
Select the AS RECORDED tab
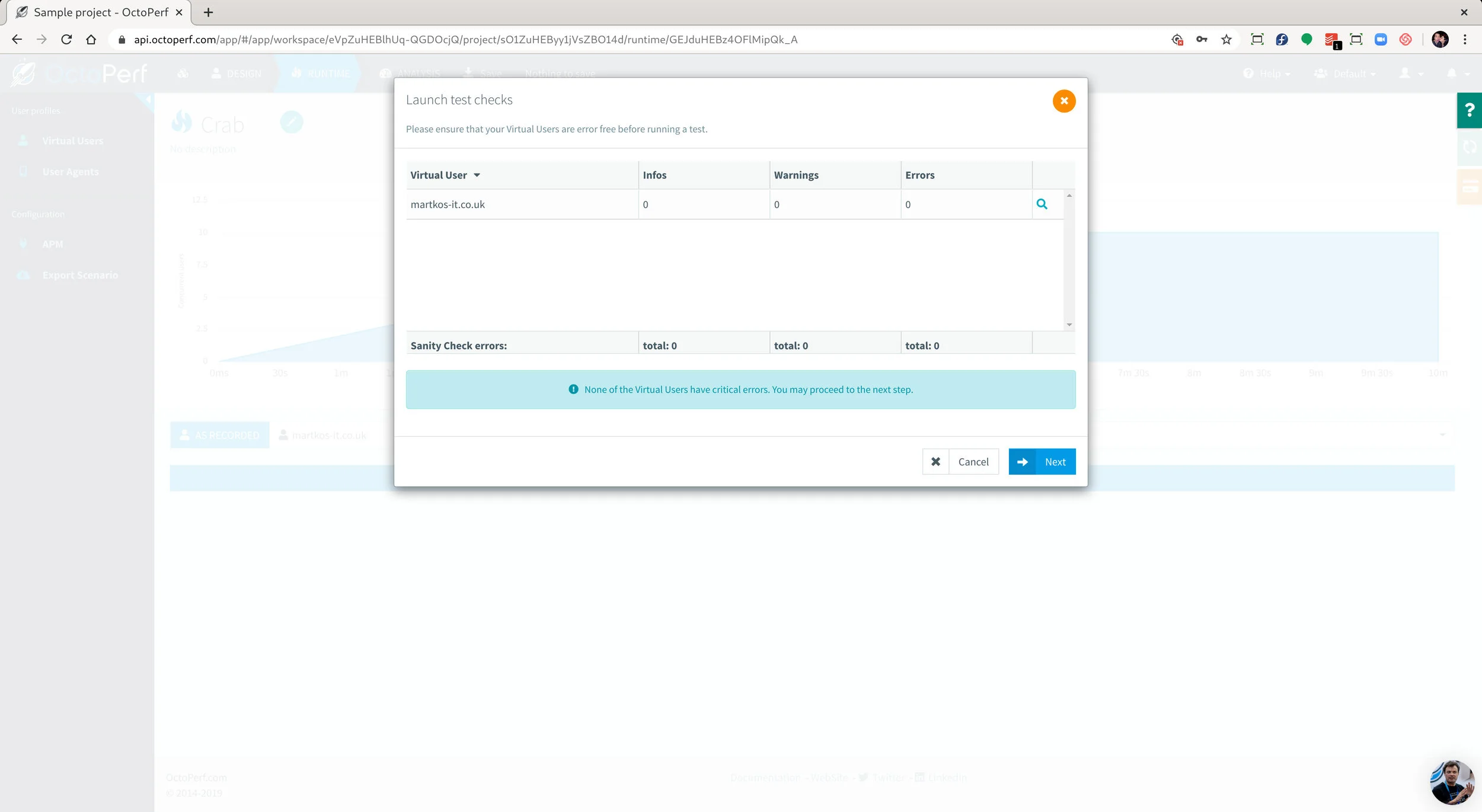219,434
